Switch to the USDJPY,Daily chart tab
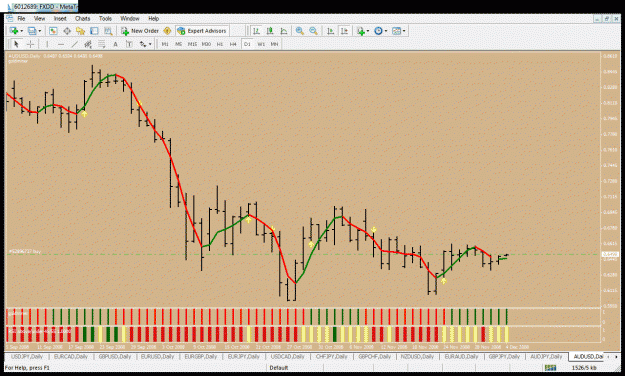The height and width of the screenshot is (376, 625). tap(27, 356)
